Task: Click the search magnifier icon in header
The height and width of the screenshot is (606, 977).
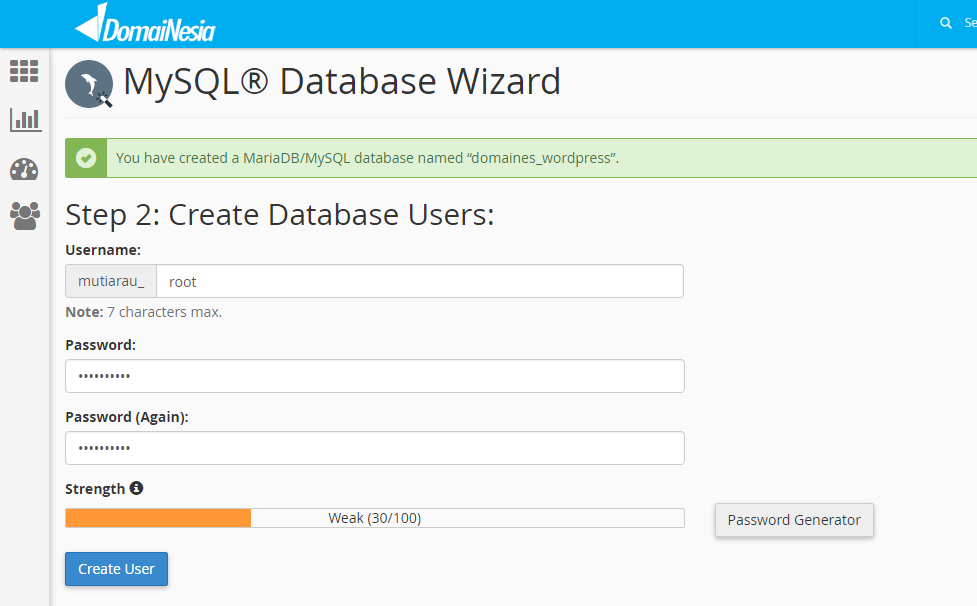Action: click(x=945, y=23)
